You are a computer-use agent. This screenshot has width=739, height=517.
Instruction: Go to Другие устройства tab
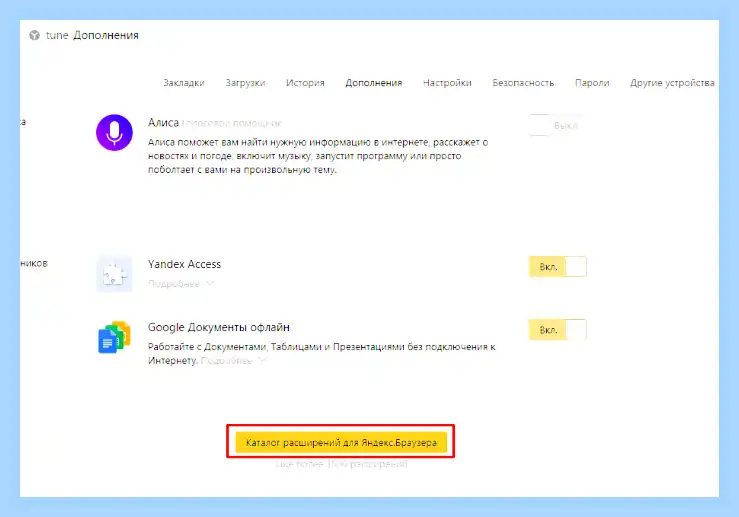pyautogui.click(x=672, y=83)
